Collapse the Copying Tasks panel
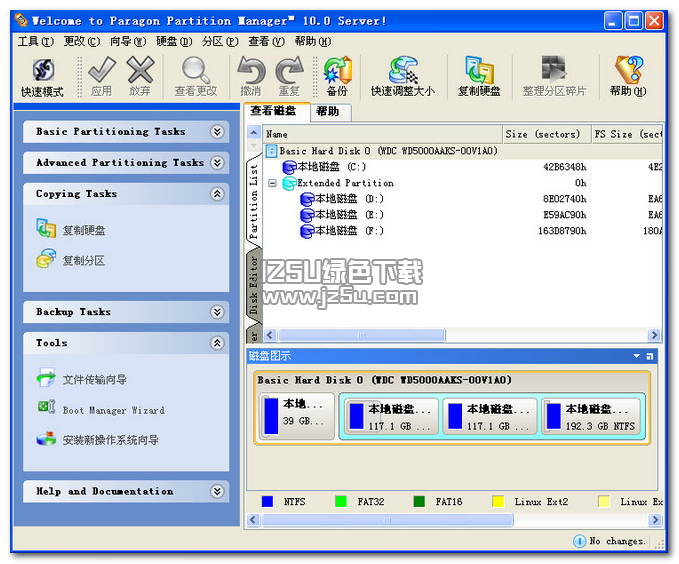The height and width of the screenshot is (564, 679). [217, 194]
